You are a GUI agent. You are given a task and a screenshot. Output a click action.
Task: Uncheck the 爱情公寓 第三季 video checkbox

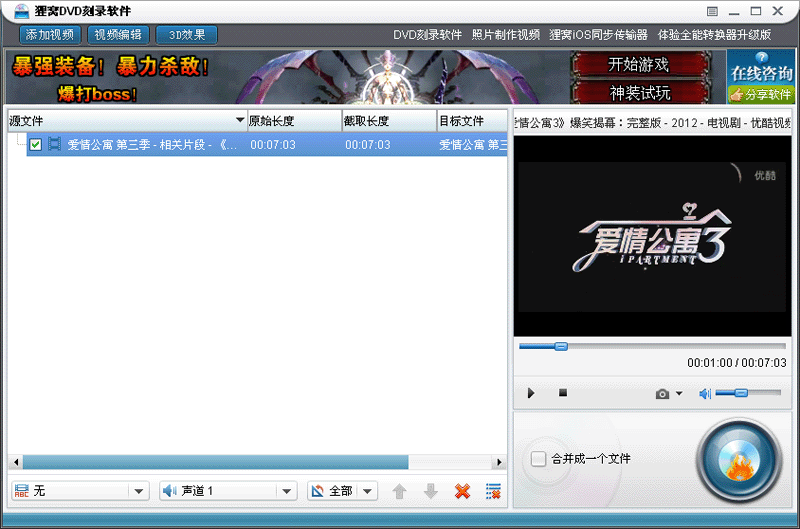(x=35, y=144)
